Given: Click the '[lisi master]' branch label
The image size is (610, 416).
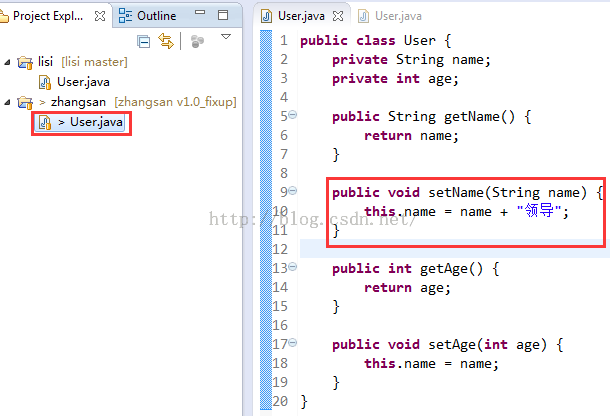Looking at the screenshot, I should 94,62.
